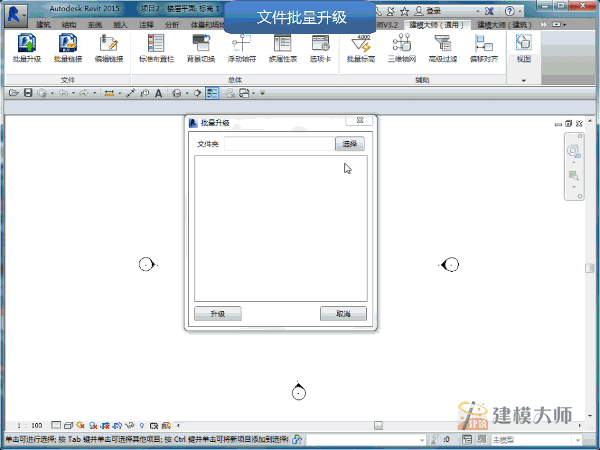Click the 三维轴网 ribbon icon
The image size is (600, 450).
click(401, 48)
